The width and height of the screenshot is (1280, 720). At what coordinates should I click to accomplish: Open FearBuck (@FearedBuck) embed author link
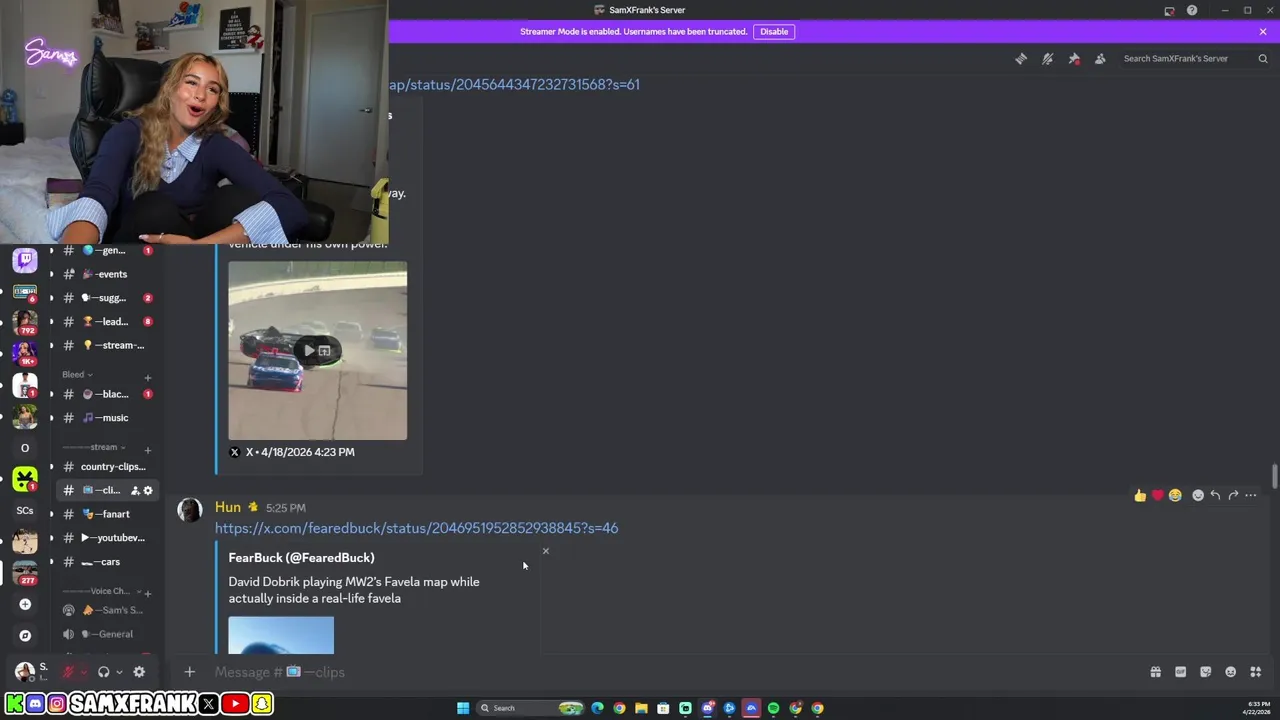coord(301,558)
